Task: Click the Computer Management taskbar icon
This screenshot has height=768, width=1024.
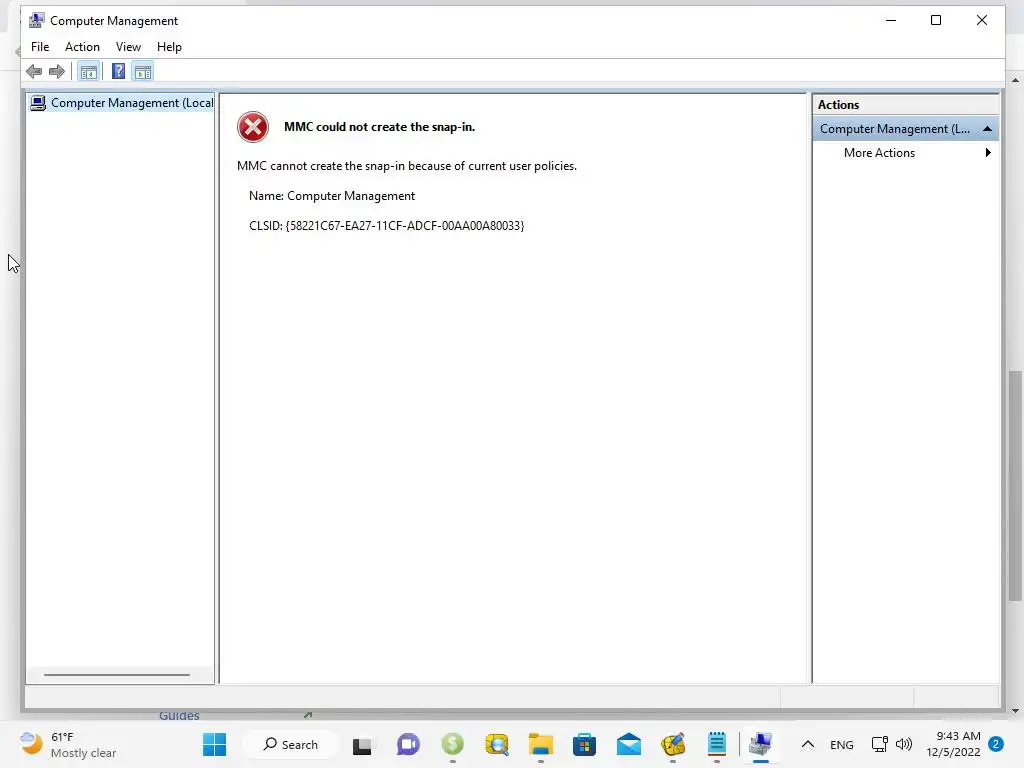Action: click(x=761, y=744)
